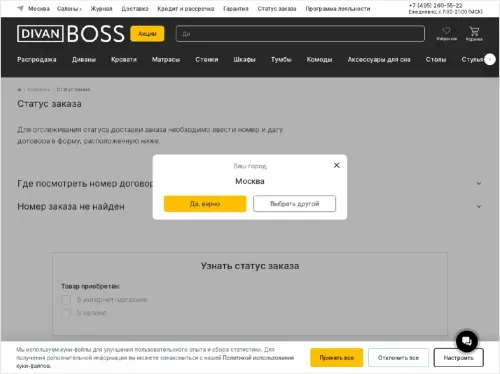The width and height of the screenshot is (500, 374).
Task: Check the В салоне checkbox
Action: click(66, 313)
